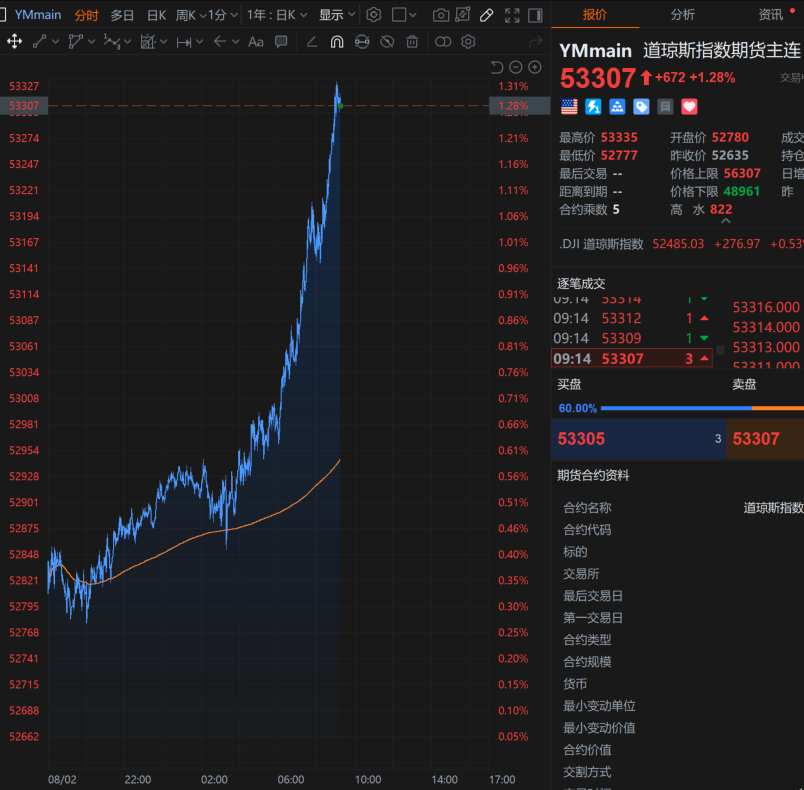This screenshot has height=790, width=804.
Task: Open the 报价 quote tab
Action: (x=595, y=14)
